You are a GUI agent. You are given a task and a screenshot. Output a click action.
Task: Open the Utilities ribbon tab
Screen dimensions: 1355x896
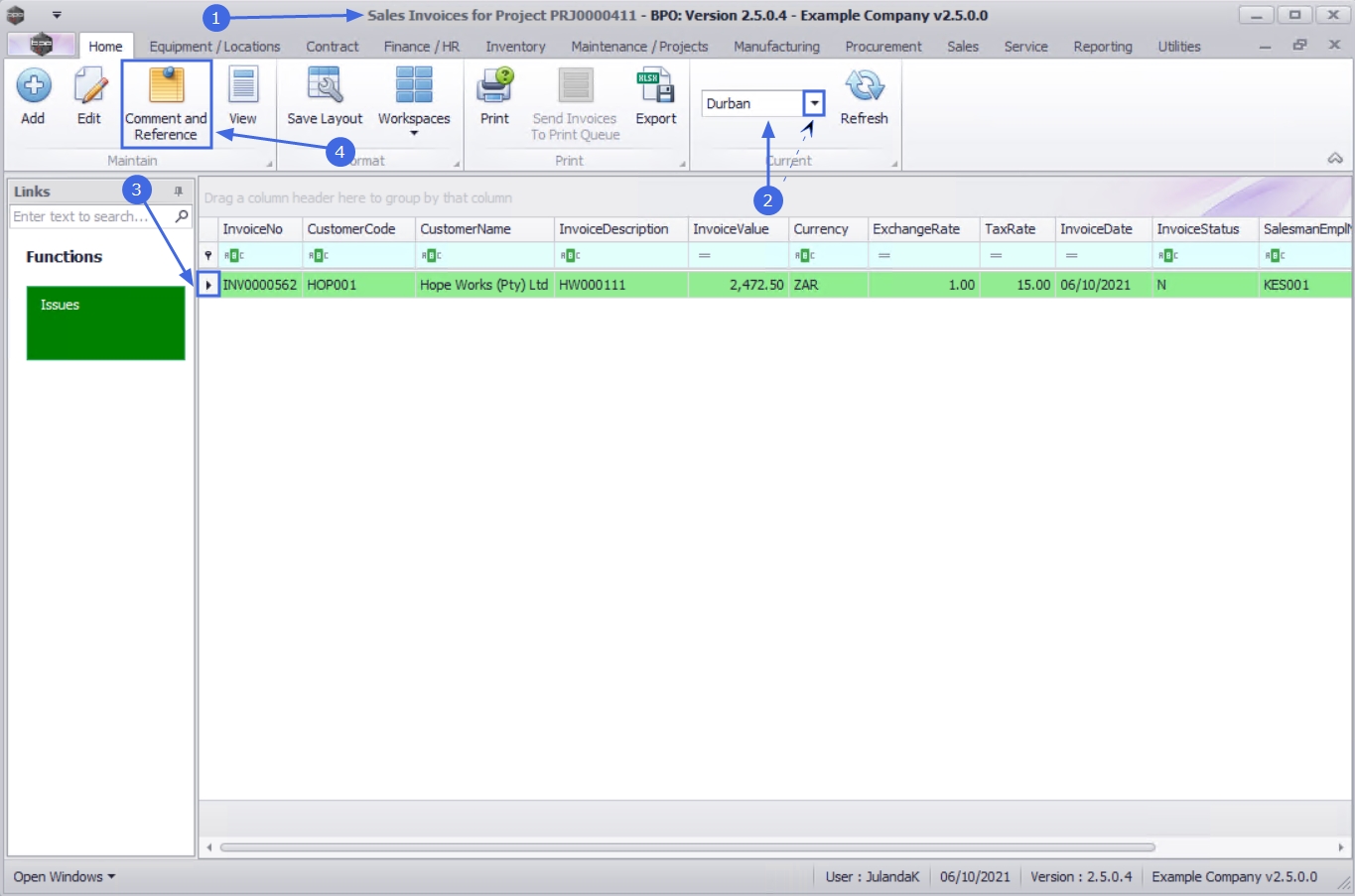click(x=1179, y=47)
